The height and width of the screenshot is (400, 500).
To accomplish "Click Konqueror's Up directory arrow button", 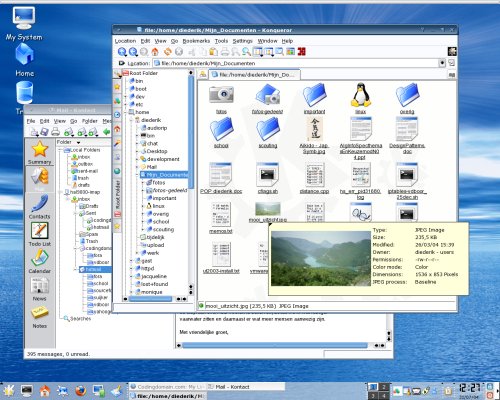I will point(122,52).
